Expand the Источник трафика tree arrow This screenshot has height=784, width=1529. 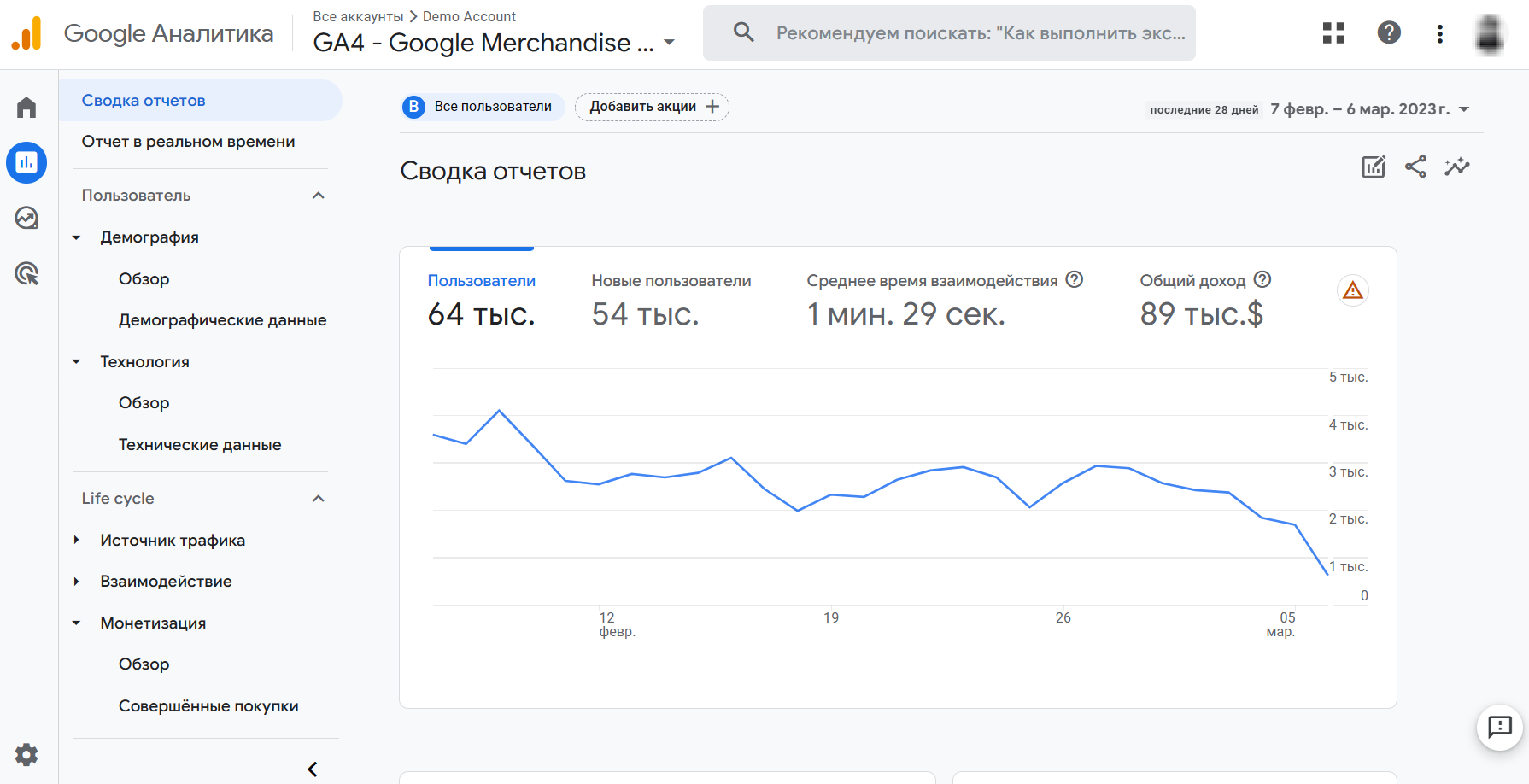[76, 540]
